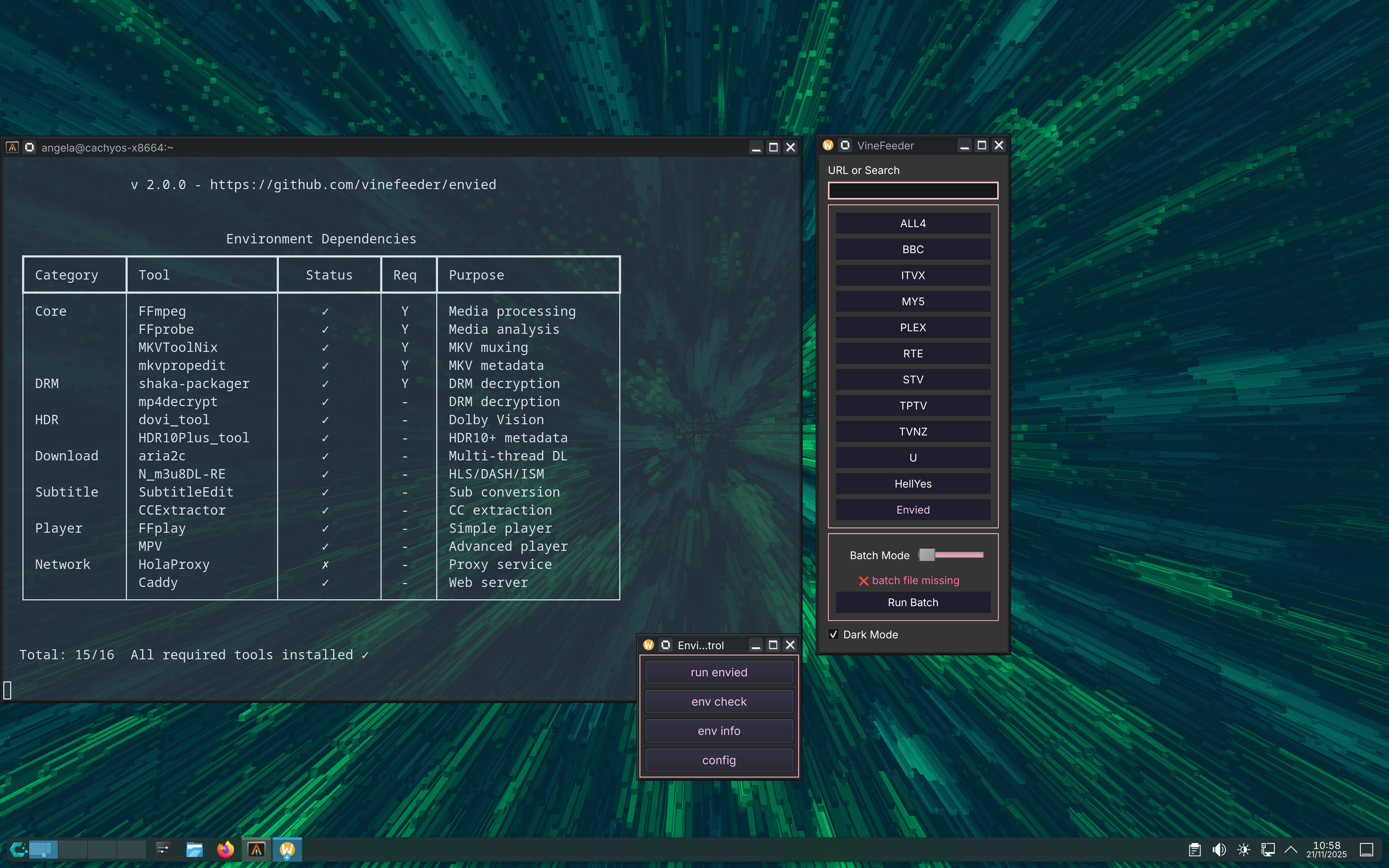The height and width of the screenshot is (868, 1389).
Task: Click the clipboard tray icon
Action: (x=1194, y=849)
